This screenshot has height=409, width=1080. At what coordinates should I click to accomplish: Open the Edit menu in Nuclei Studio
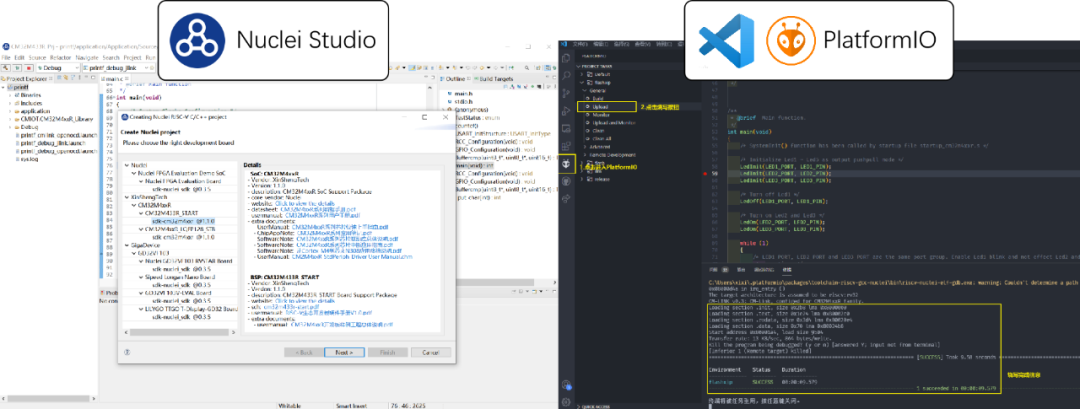click(x=19, y=58)
